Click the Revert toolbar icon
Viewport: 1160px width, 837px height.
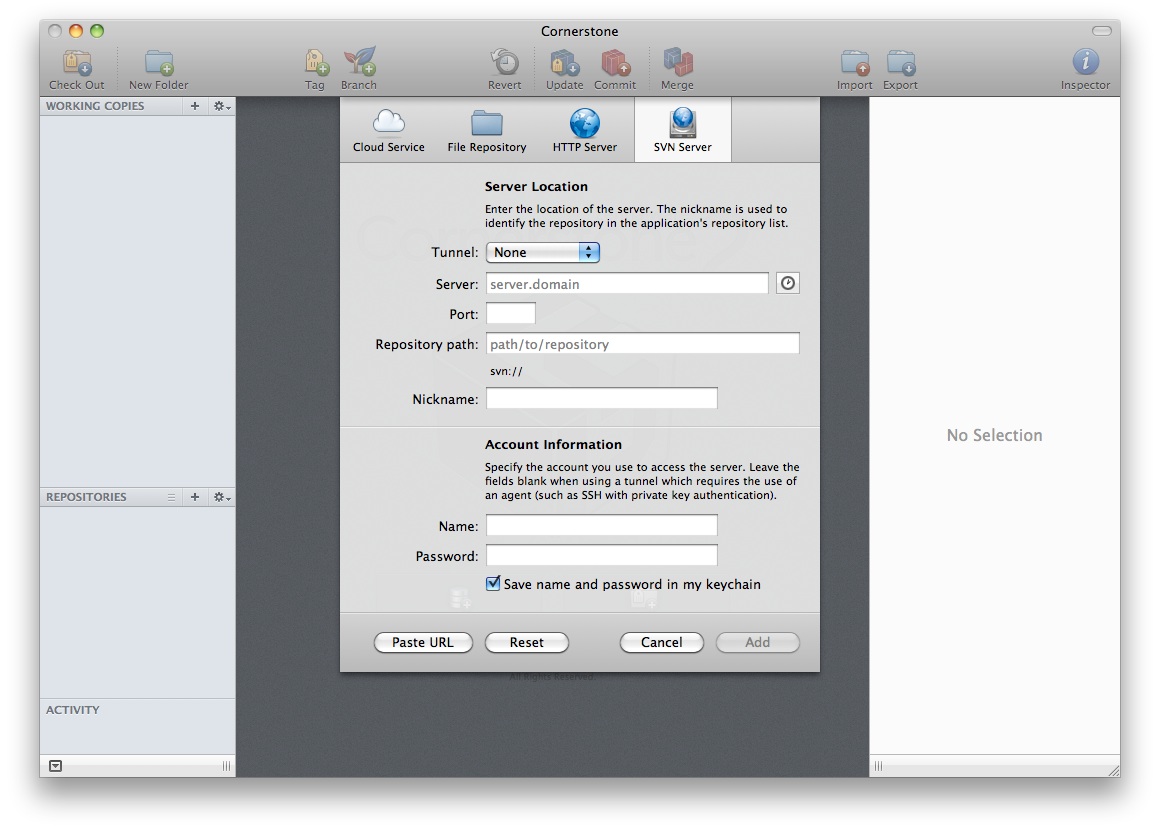pos(505,70)
